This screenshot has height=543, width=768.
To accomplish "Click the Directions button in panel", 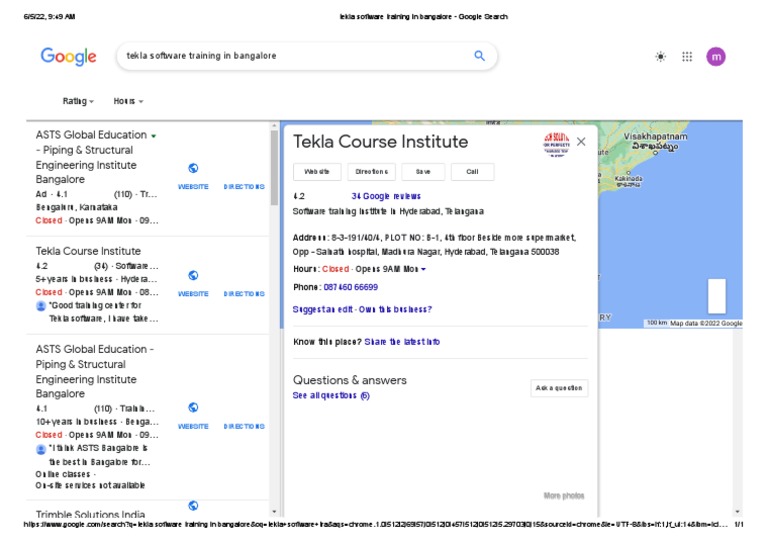I will (x=371, y=172).
